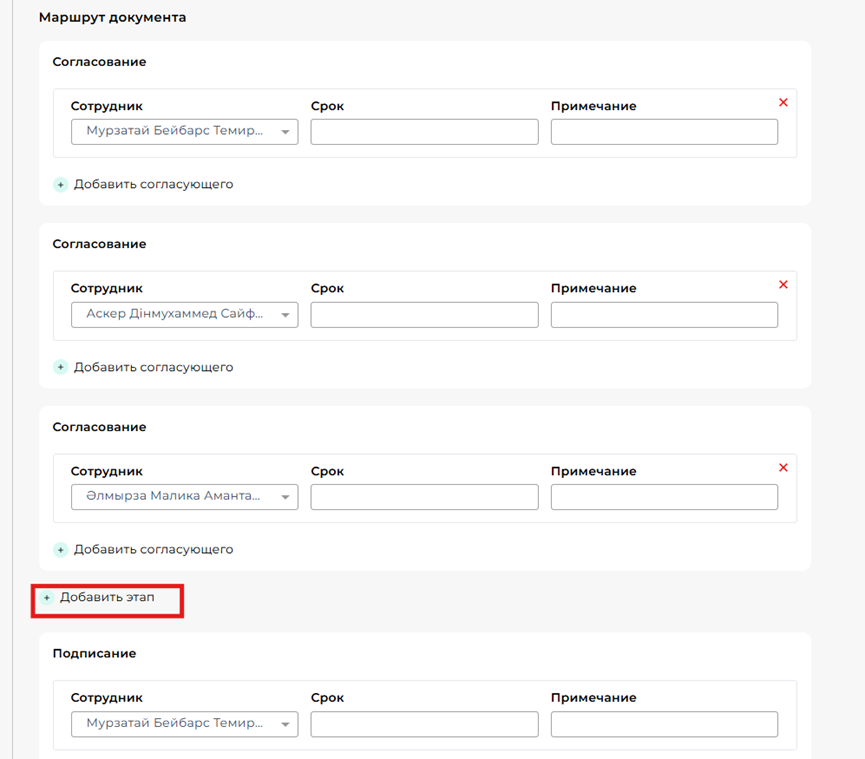This screenshot has height=759, width=865.
Task: Click the plus icon beside Добавить этап
Action: 46,598
